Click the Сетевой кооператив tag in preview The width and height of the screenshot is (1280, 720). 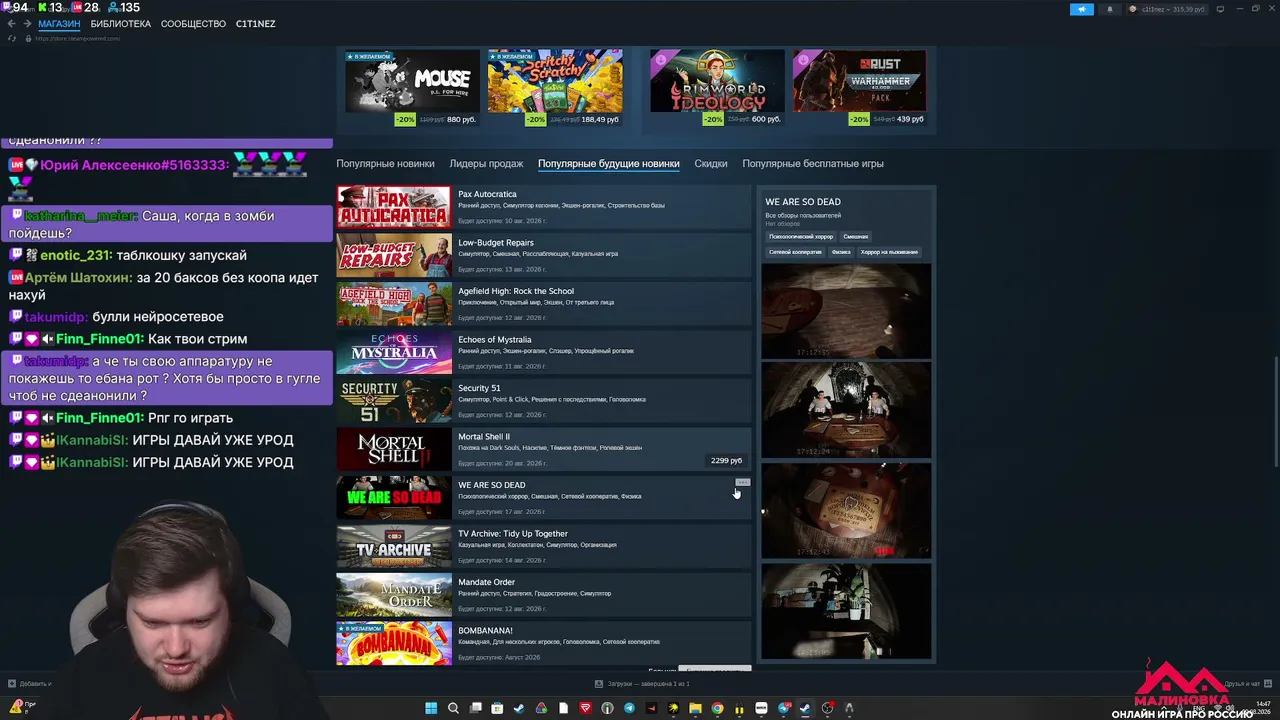pyautogui.click(x=795, y=252)
